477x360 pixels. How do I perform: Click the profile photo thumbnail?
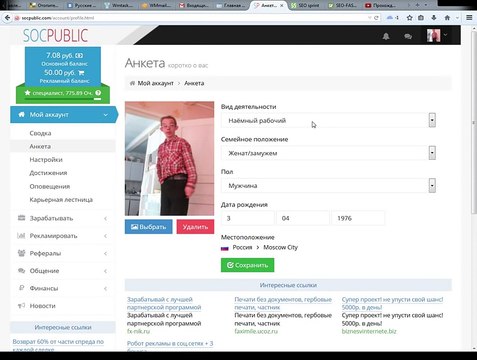(169, 159)
